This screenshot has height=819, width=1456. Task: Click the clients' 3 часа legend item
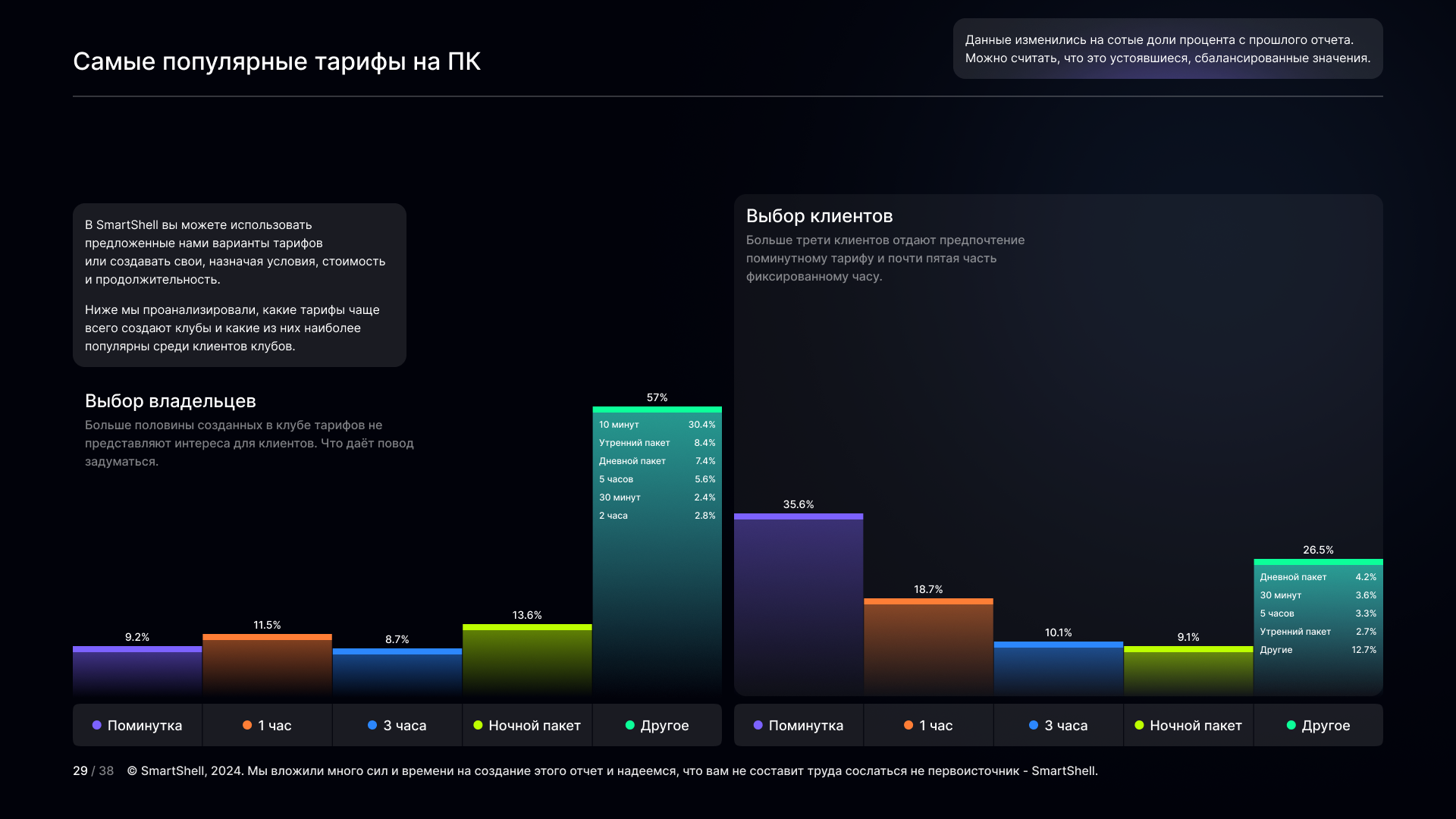(1059, 725)
